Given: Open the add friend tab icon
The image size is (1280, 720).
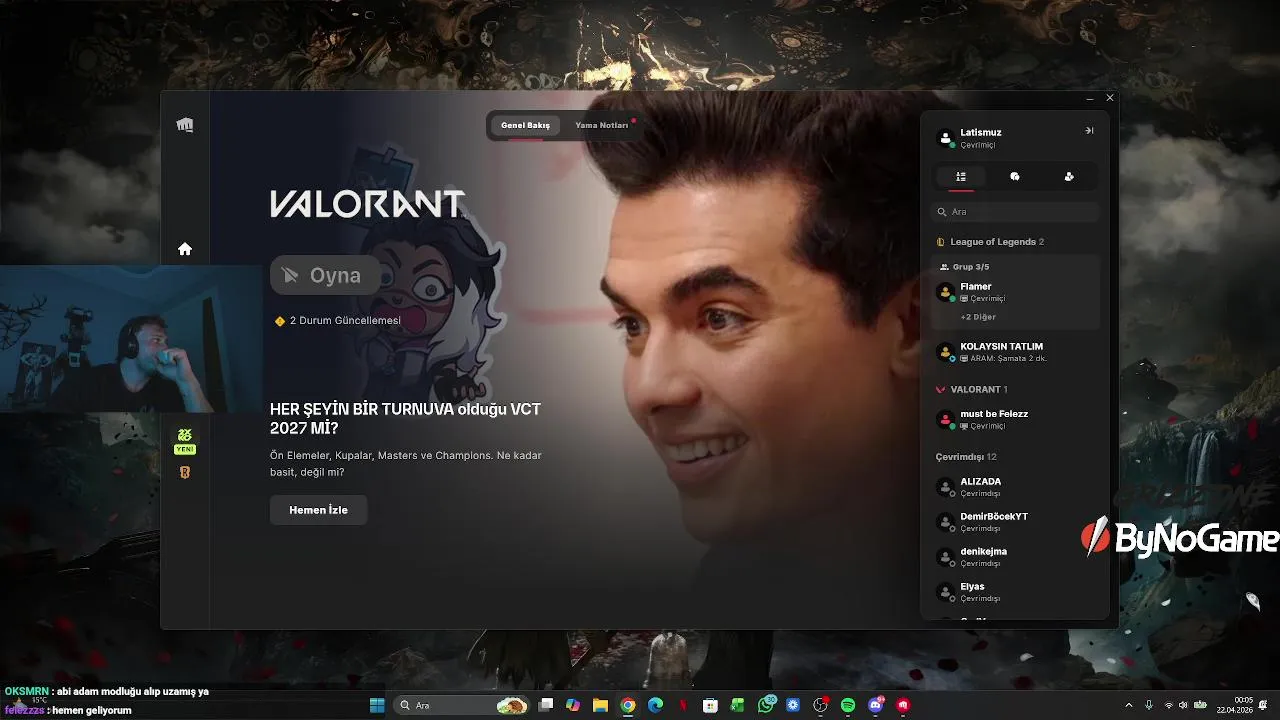Looking at the screenshot, I should (x=1069, y=177).
